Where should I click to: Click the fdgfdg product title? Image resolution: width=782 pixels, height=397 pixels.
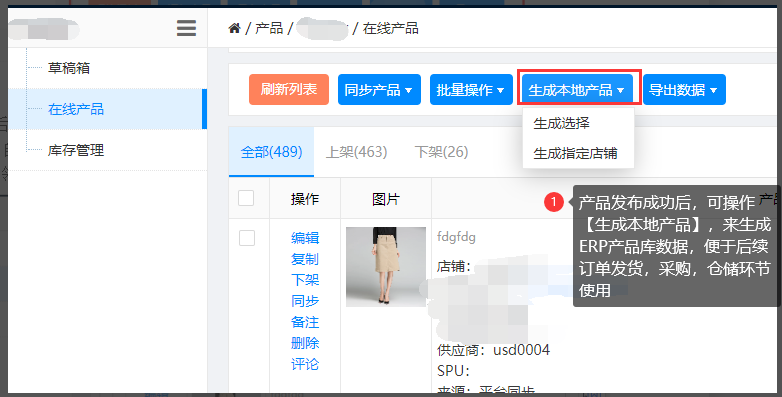456,236
